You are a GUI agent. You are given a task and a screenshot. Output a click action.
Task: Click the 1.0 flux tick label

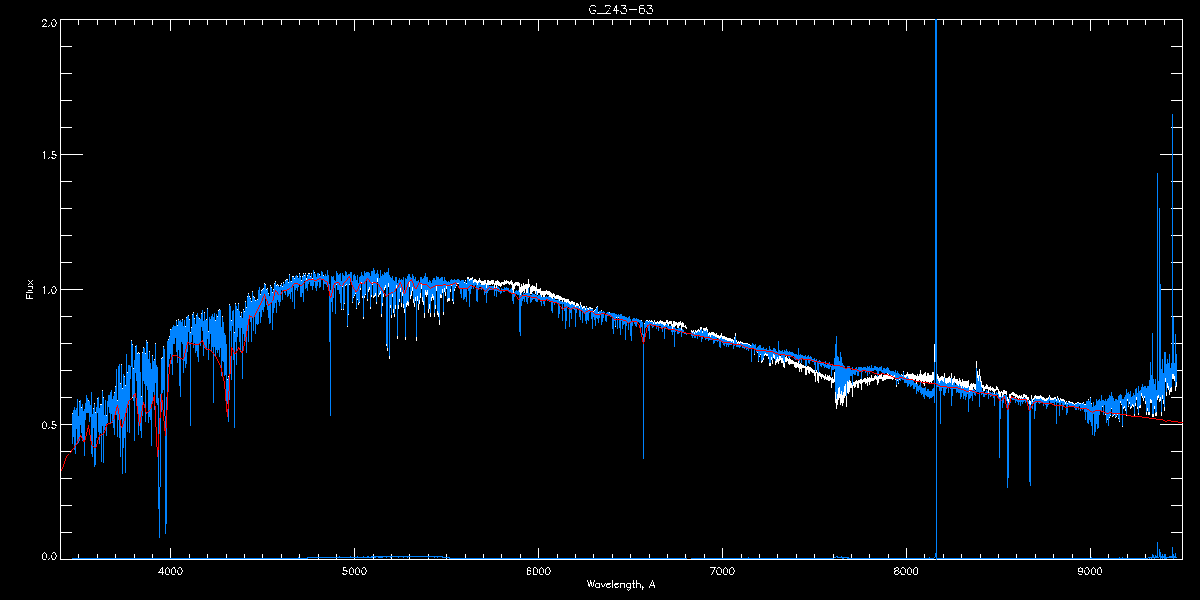tap(48, 290)
